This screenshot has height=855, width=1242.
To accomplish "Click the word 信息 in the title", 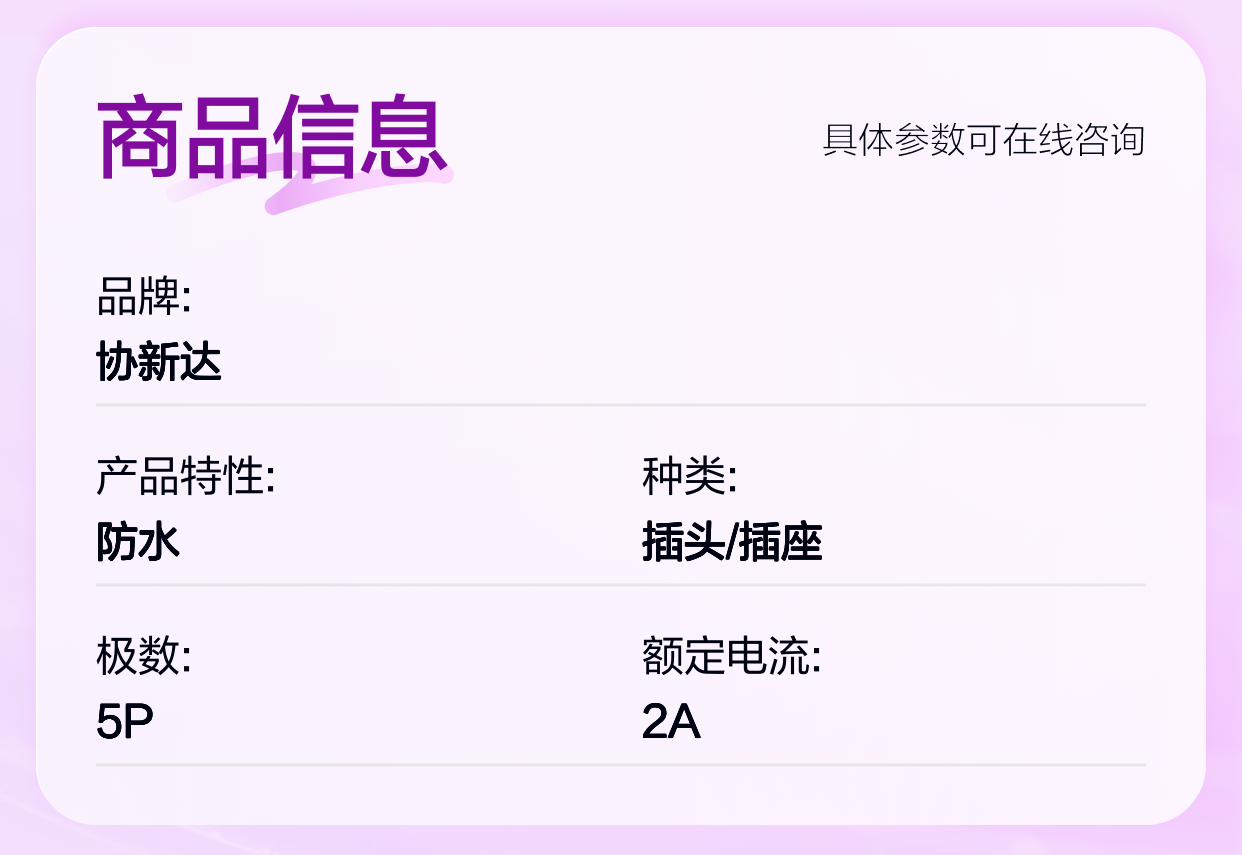I will click(x=360, y=139).
